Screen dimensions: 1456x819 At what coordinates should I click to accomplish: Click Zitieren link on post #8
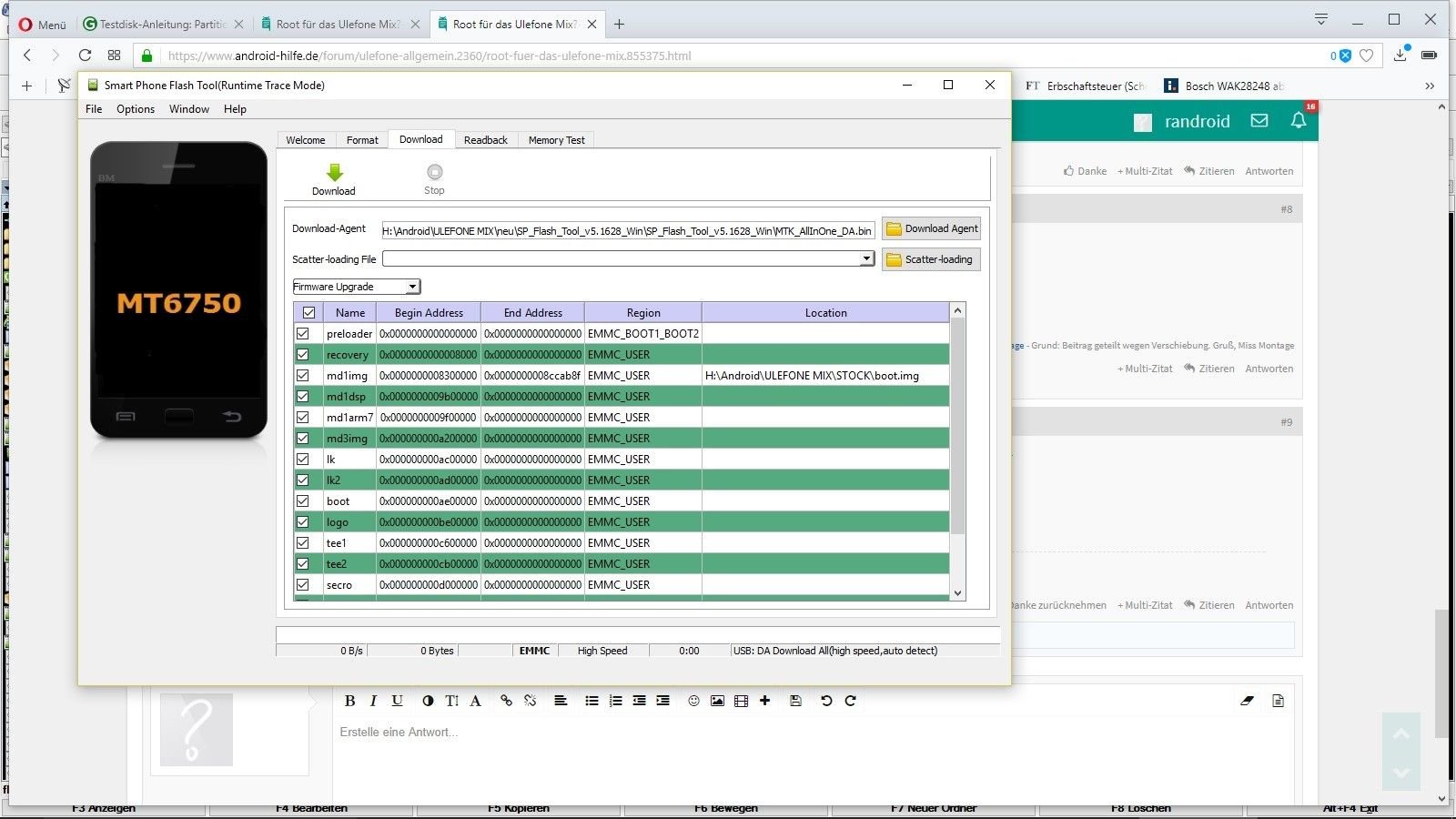(1209, 369)
